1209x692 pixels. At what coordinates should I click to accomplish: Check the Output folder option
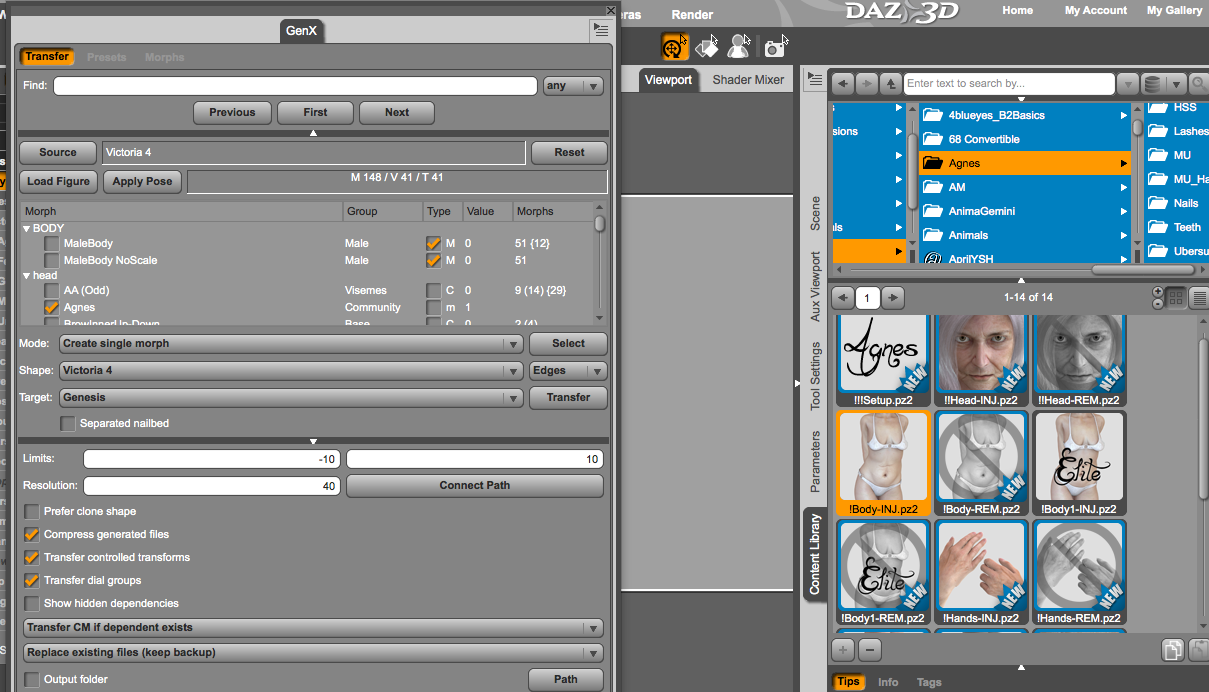[x=32, y=679]
